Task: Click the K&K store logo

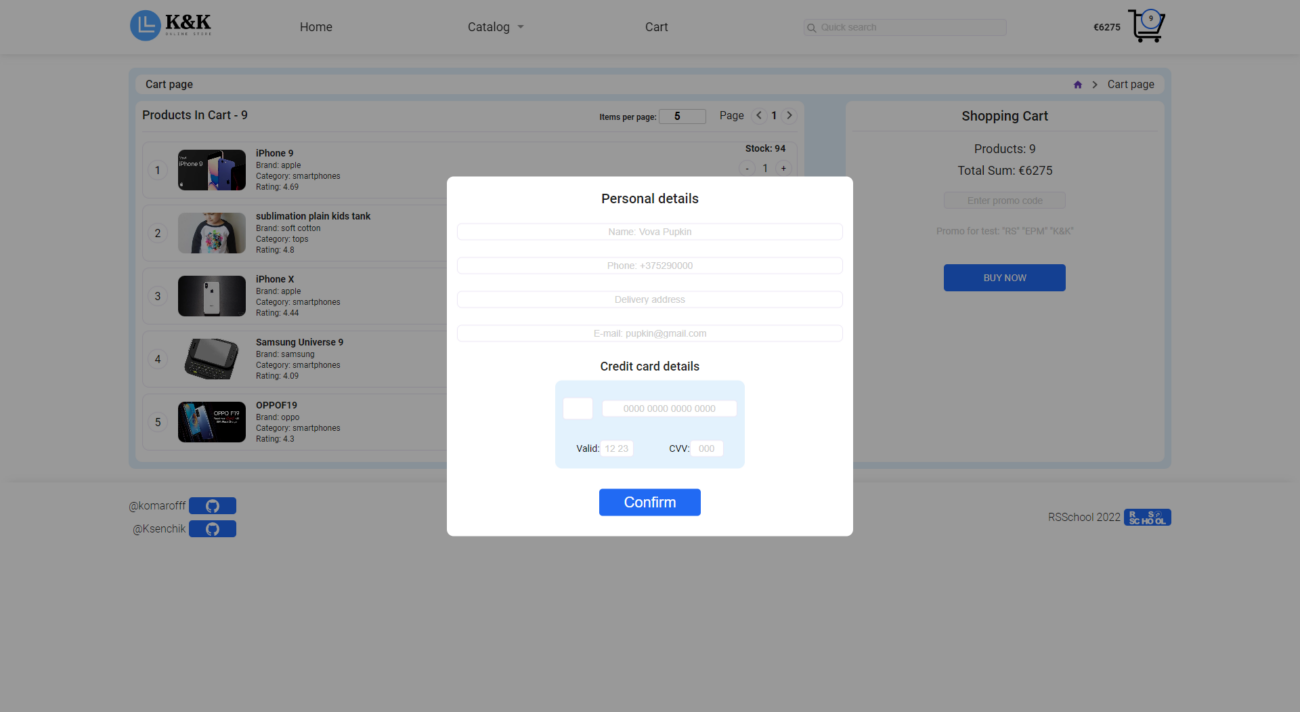Action: 171,26
